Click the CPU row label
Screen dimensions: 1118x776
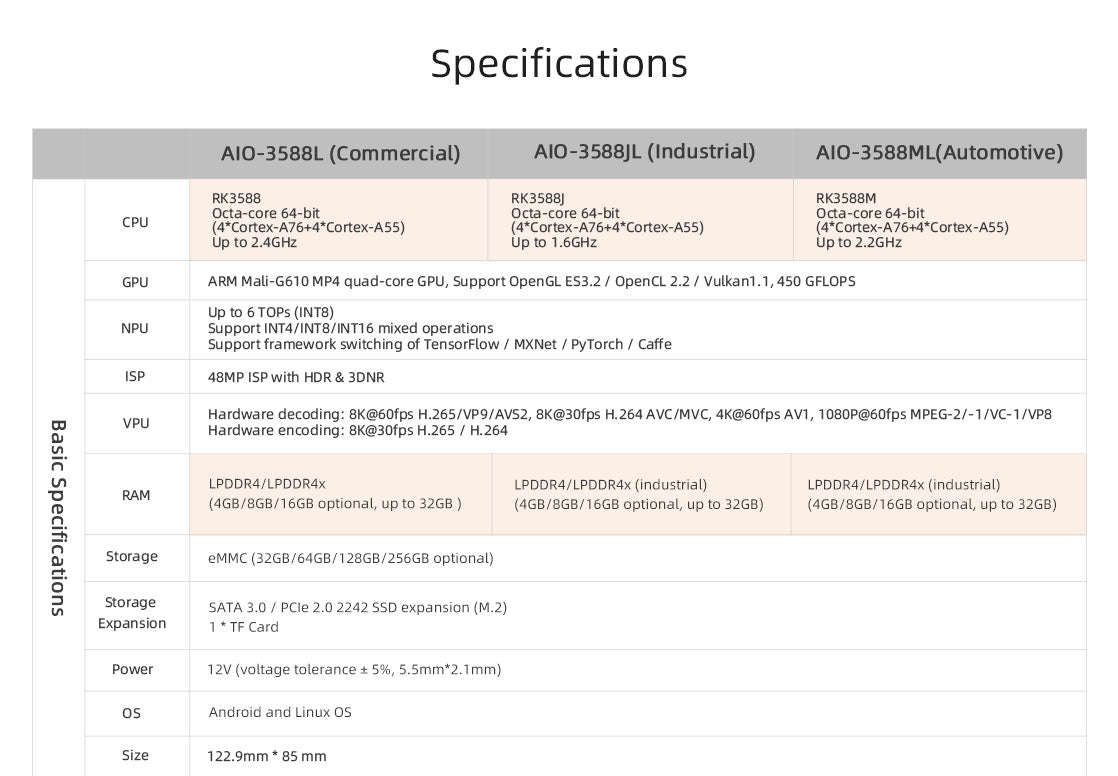coord(135,222)
